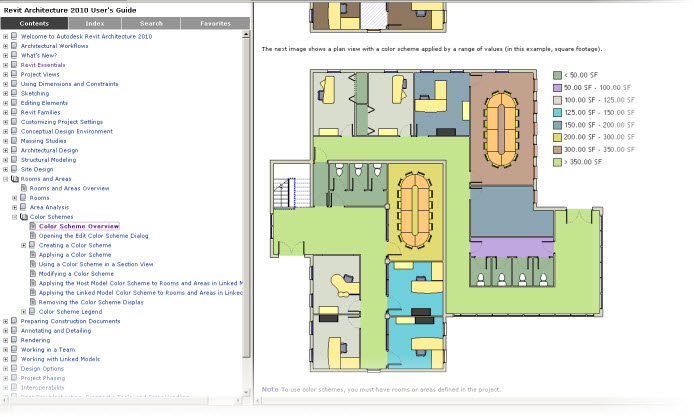Click the greater than 350.00 SF green swatch

557,162
